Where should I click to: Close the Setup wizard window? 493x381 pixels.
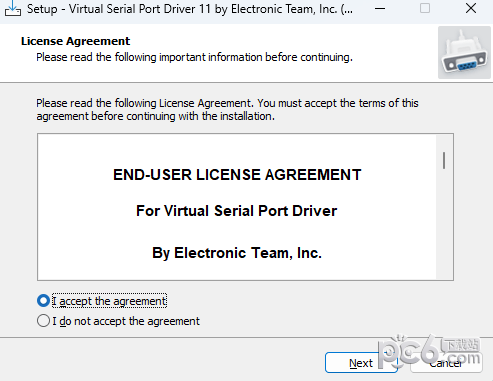tap(471, 8)
